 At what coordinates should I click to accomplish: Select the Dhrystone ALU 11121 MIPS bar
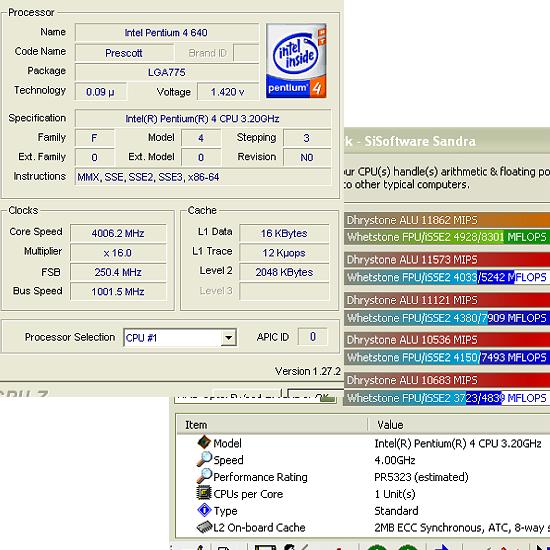pyautogui.click(x=447, y=300)
